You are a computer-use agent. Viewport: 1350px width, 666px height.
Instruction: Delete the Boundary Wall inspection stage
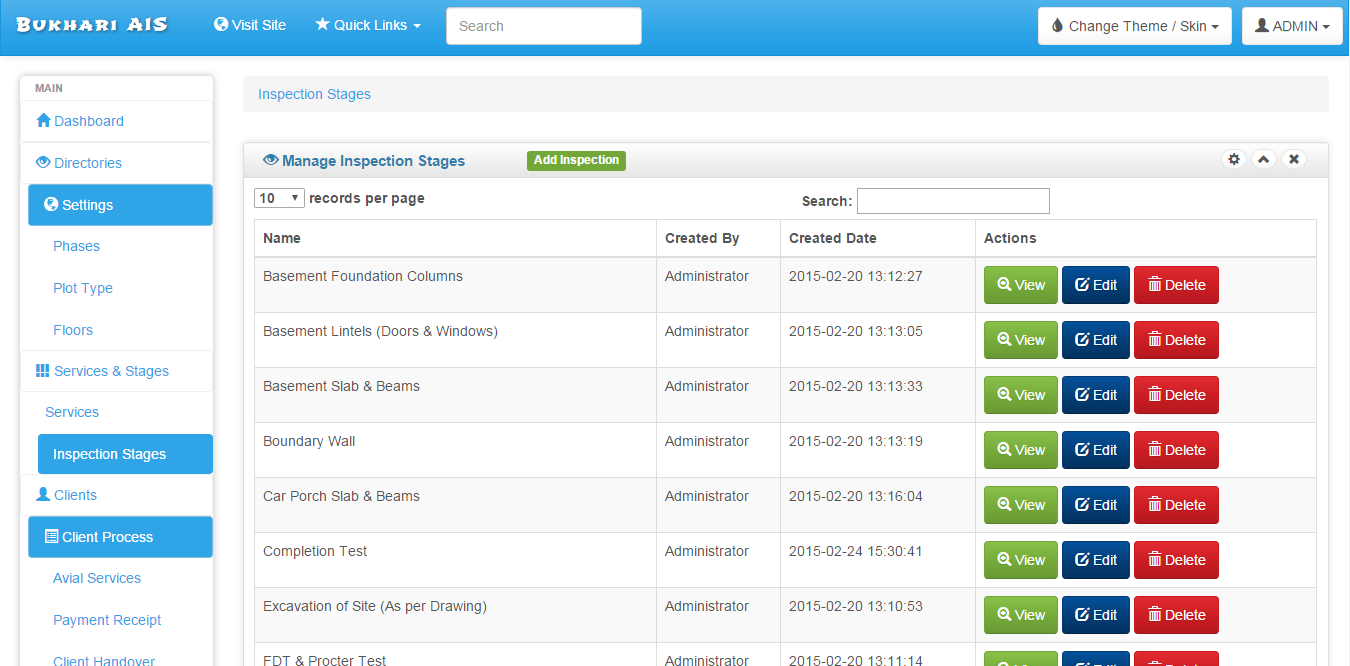(1176, 450)
